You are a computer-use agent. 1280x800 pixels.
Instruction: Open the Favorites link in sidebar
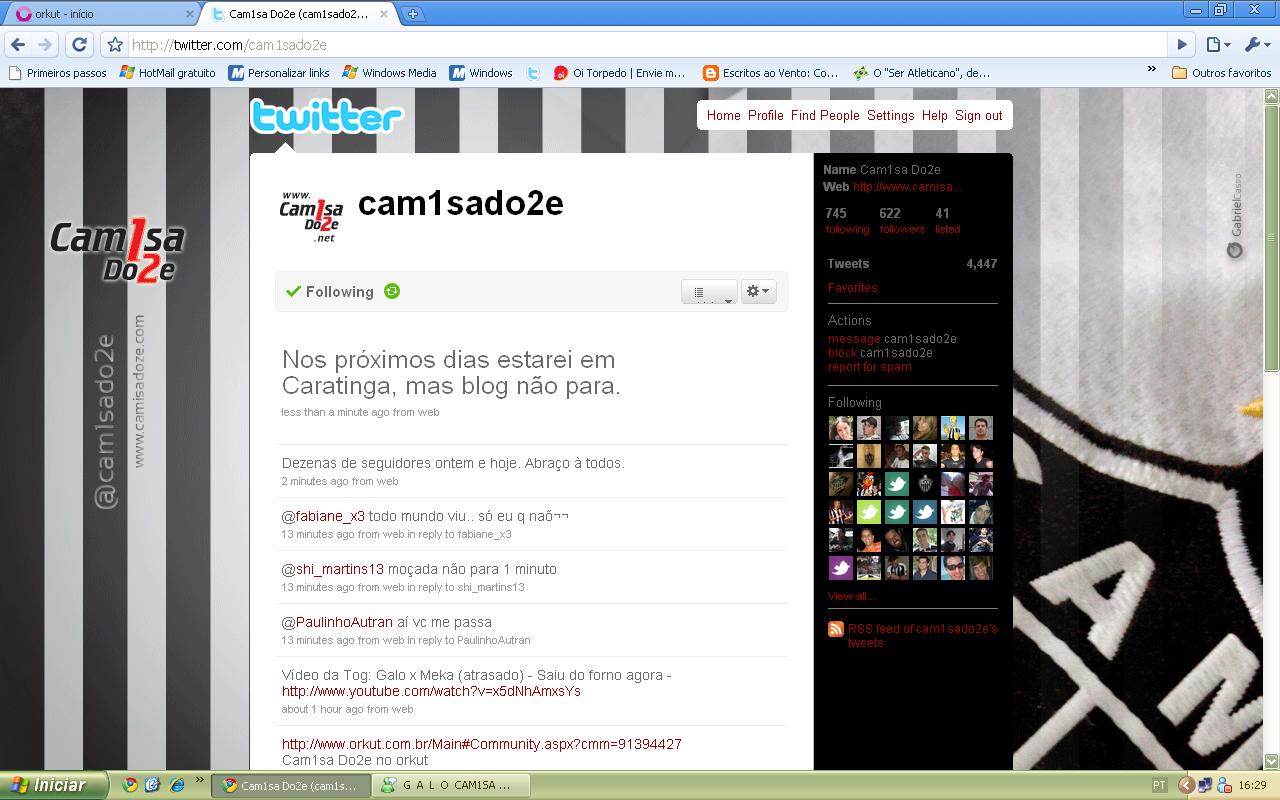click(852, 287)
